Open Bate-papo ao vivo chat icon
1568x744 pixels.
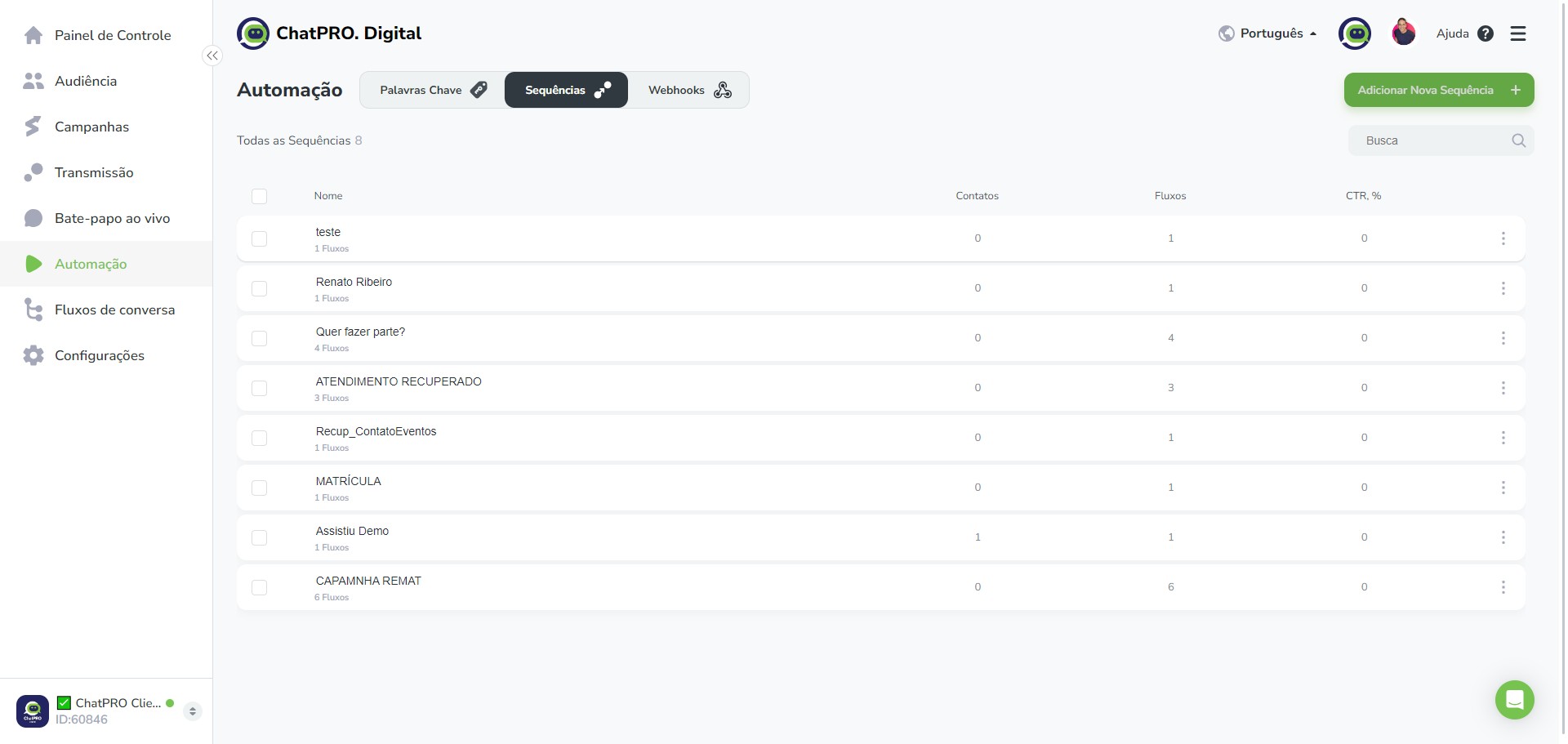(x=33, y=218)
